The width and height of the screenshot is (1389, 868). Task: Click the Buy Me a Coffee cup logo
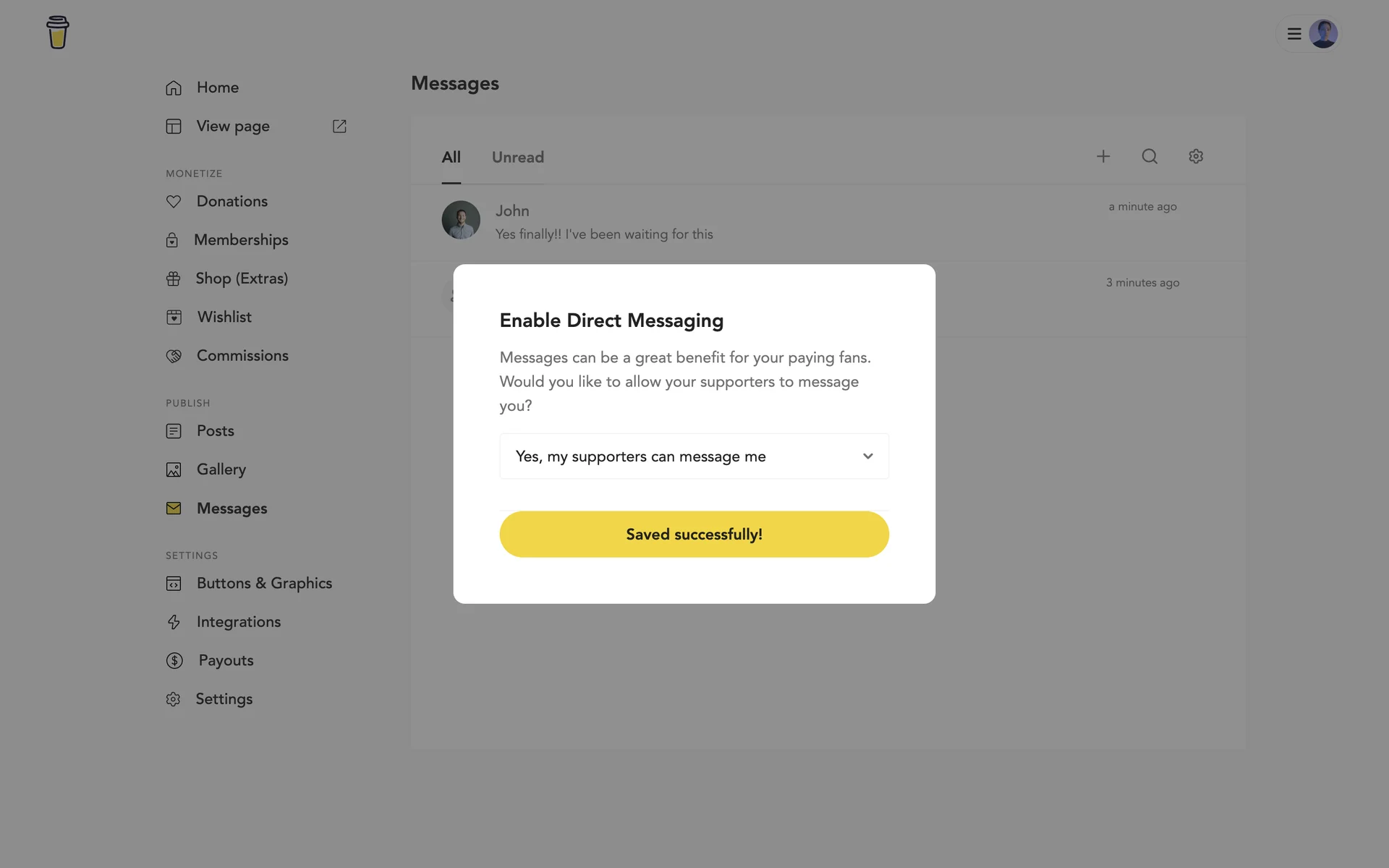pos(57,33)
